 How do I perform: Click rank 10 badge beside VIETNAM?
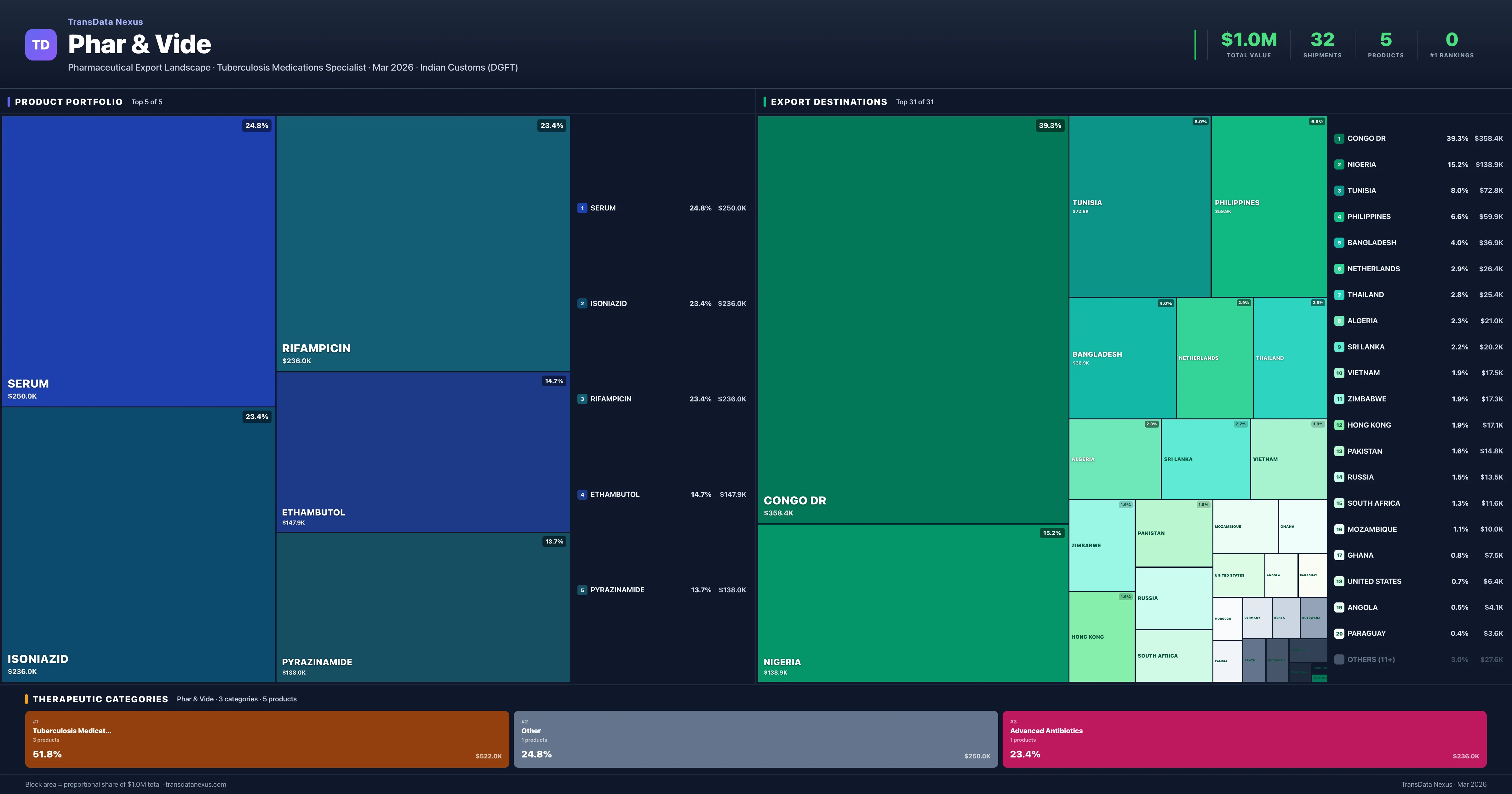tap(1339, 373)
